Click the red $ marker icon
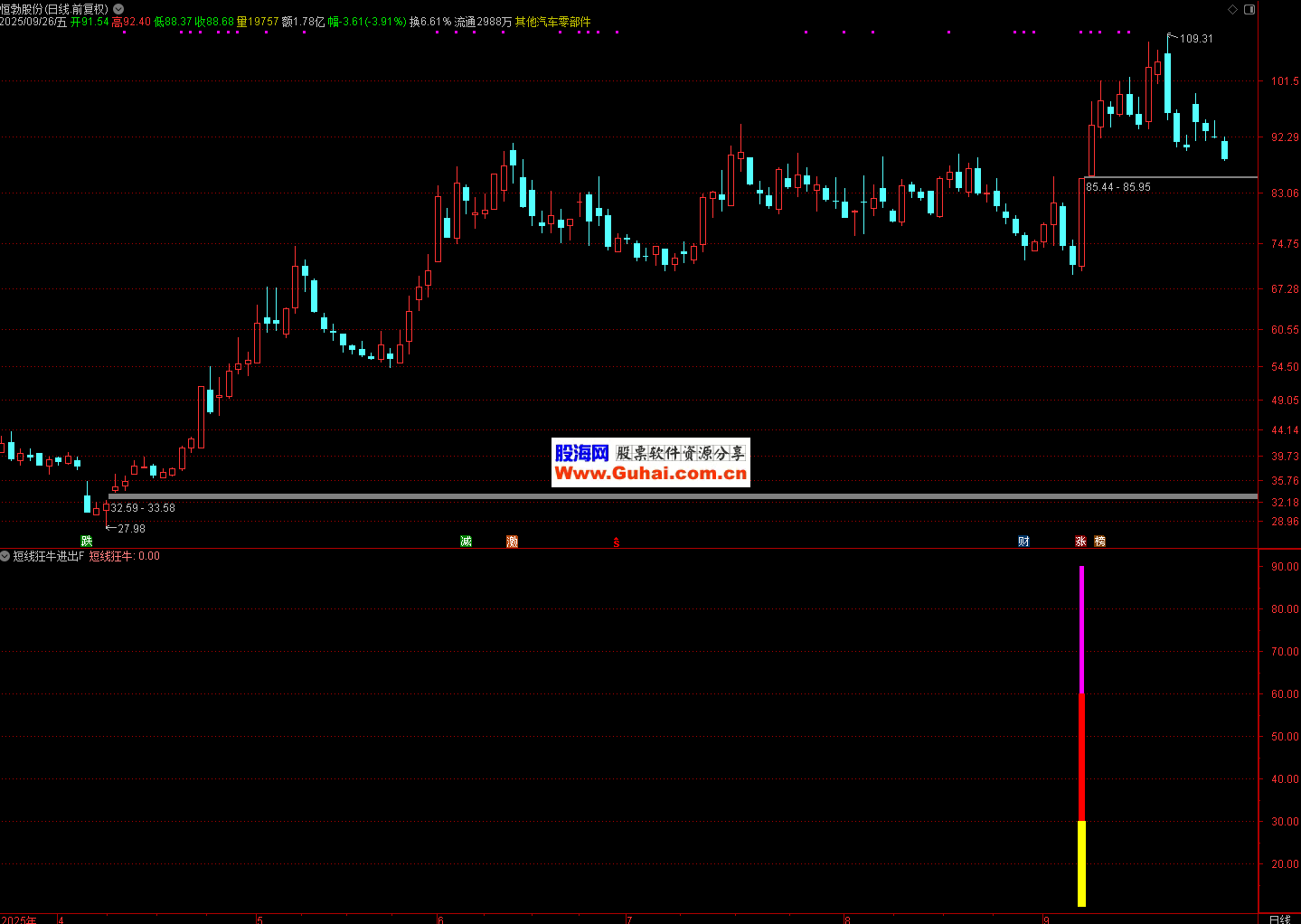 tap(617, 542)
